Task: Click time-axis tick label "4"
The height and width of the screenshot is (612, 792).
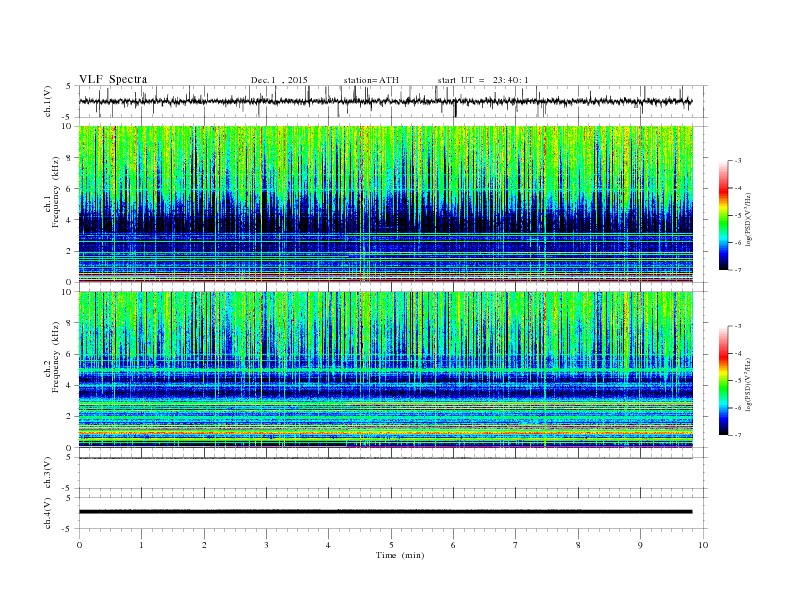Action: (328, 545)
